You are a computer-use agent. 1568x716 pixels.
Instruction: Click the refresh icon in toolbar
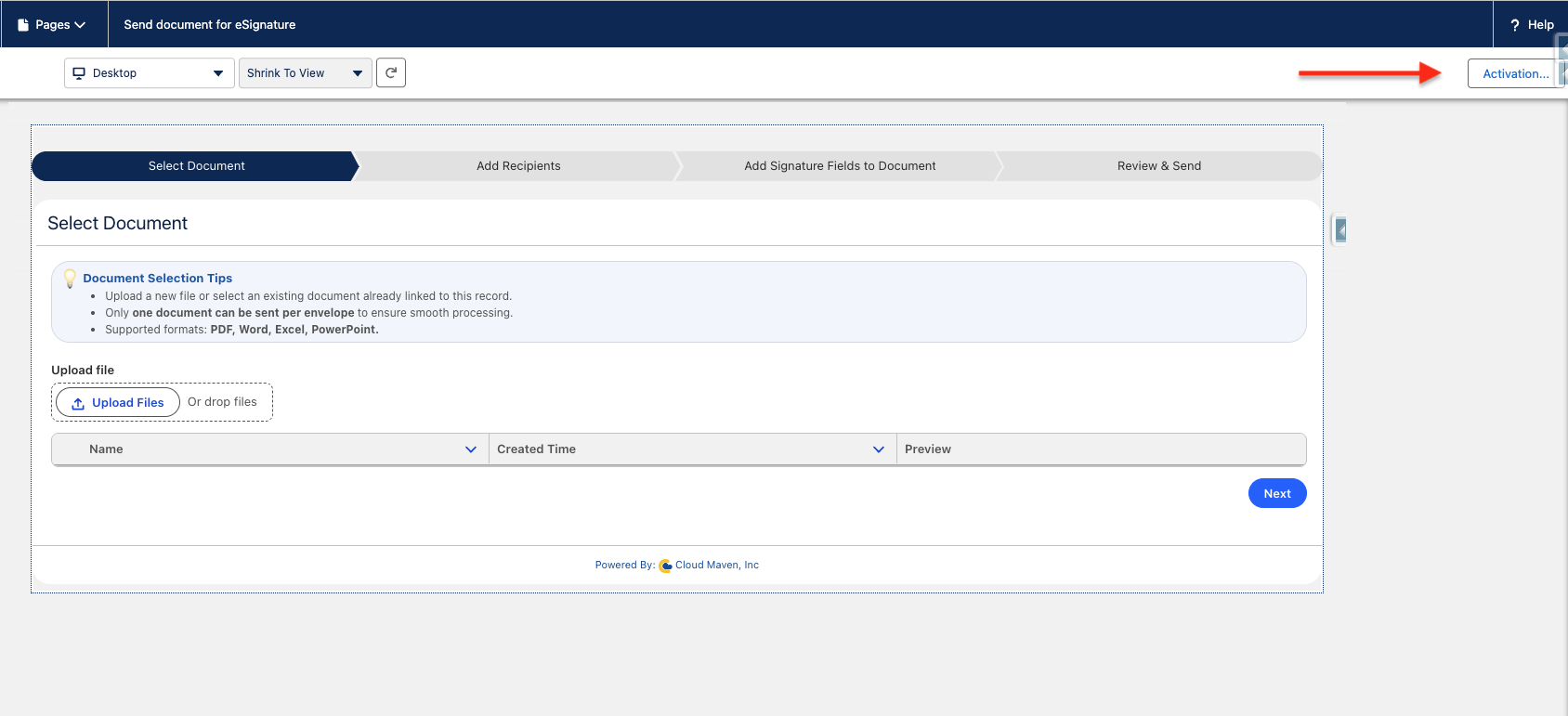(391, 72)
